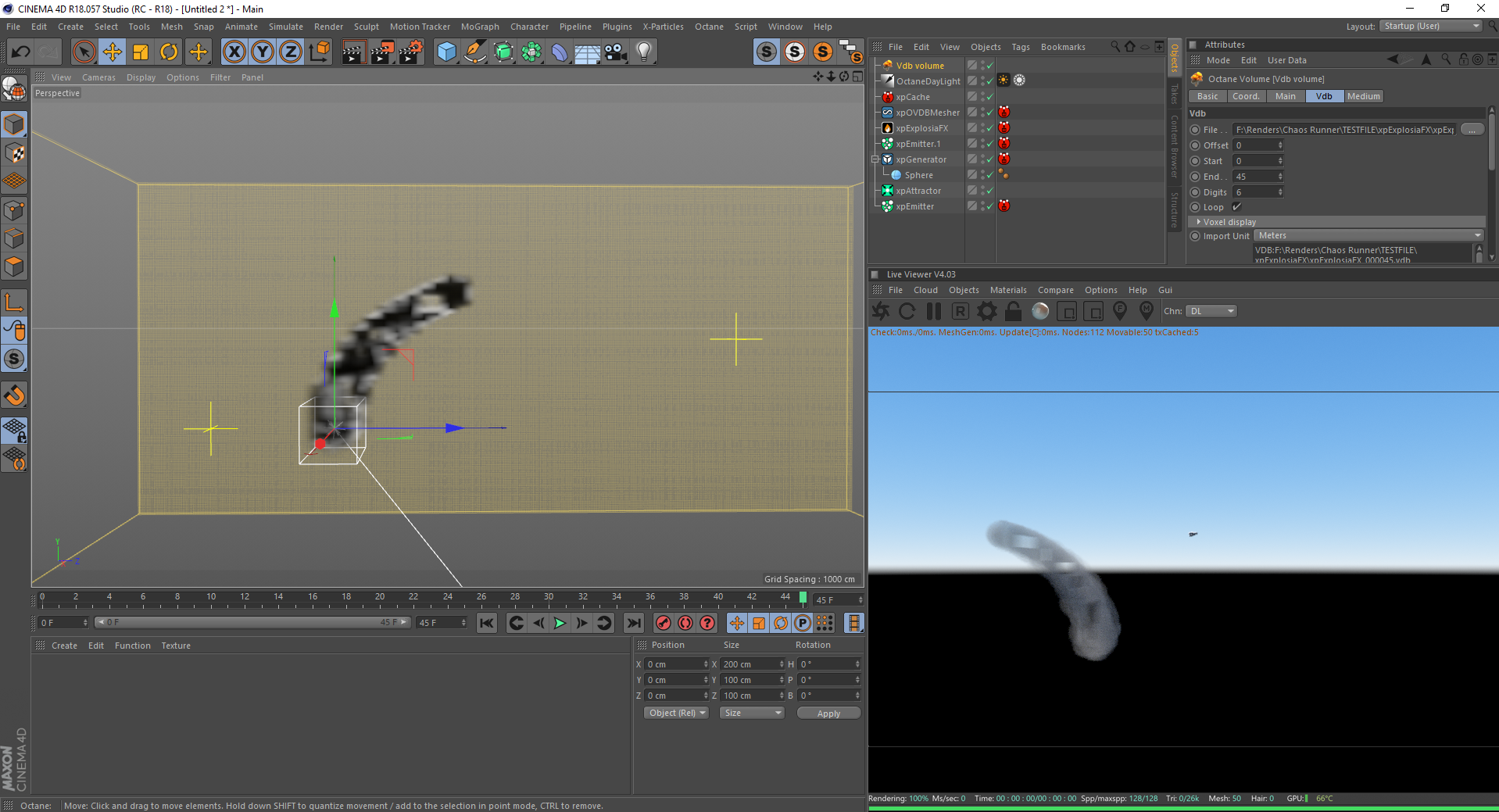Select Texture mode checkered cube icon
This screenshot has height=812, width=1499.
tap(14, 153)
